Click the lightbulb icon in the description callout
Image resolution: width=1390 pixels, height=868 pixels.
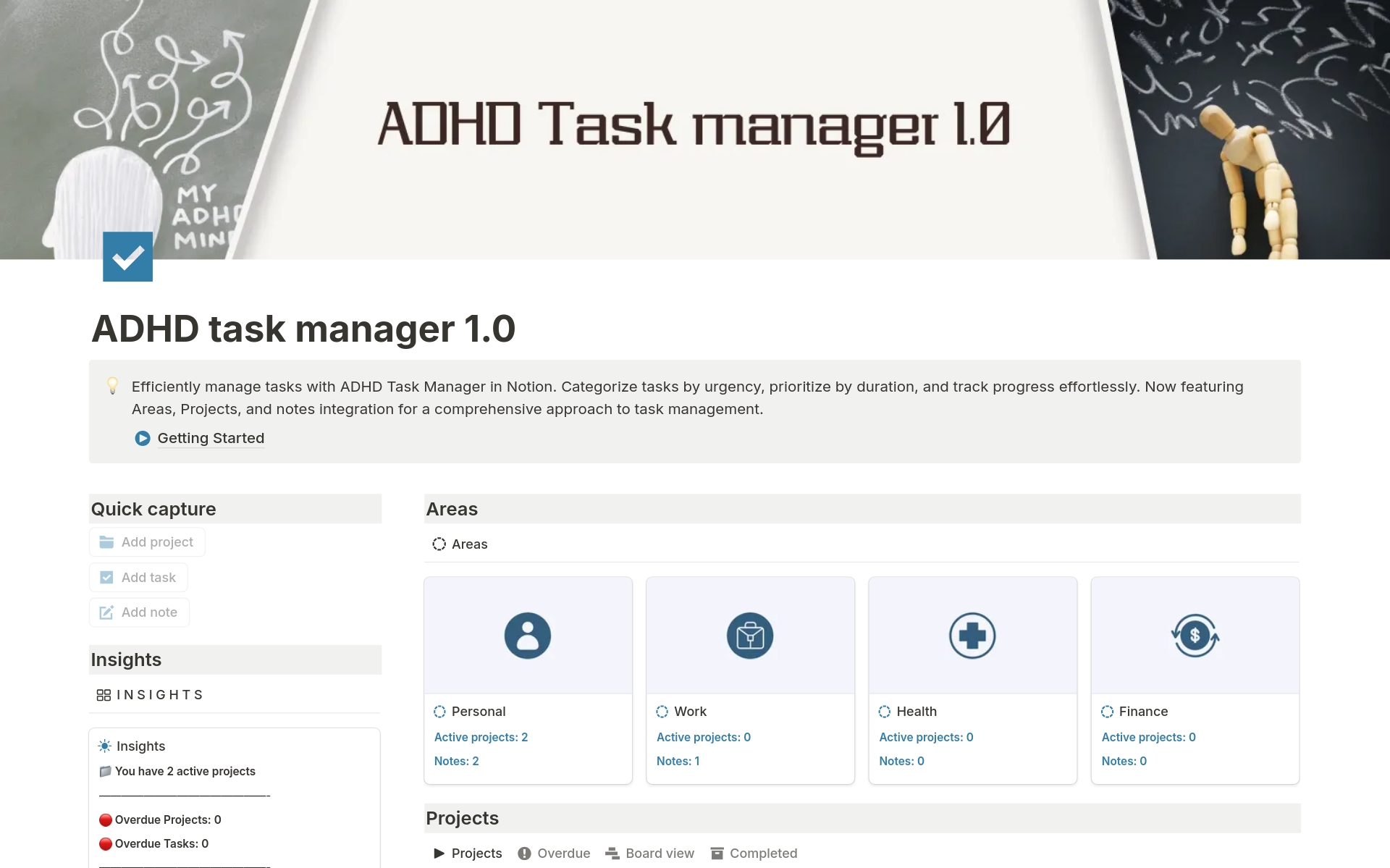coord(113,386)
